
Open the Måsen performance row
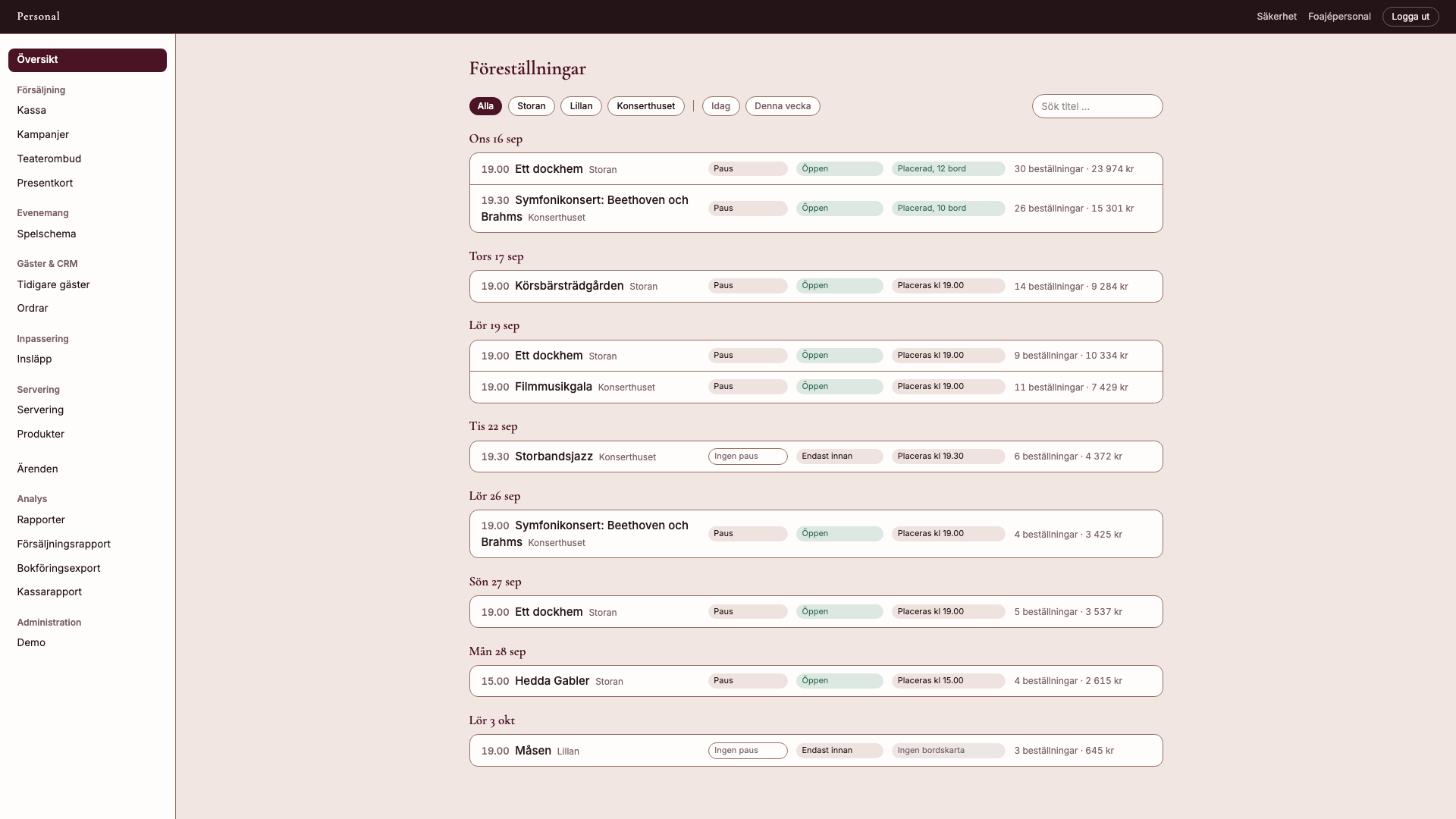816,751
